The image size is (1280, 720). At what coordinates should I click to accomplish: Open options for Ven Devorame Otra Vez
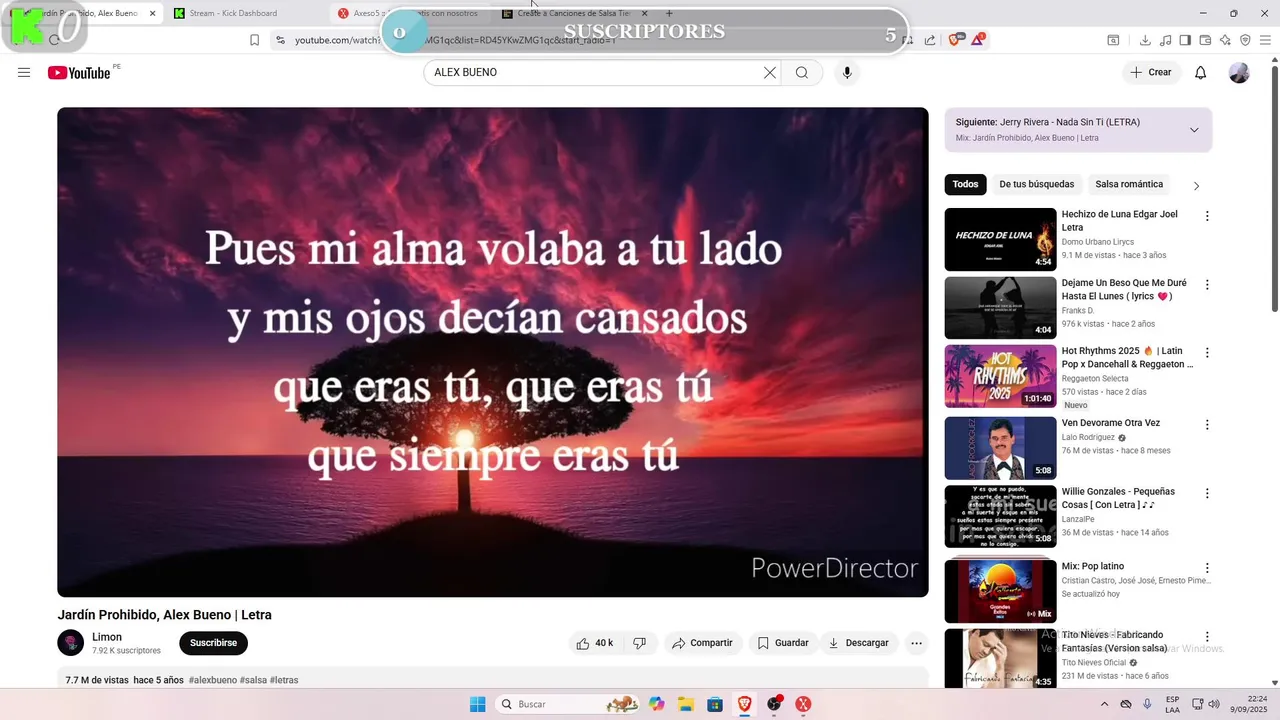(x=1207, y=424)
